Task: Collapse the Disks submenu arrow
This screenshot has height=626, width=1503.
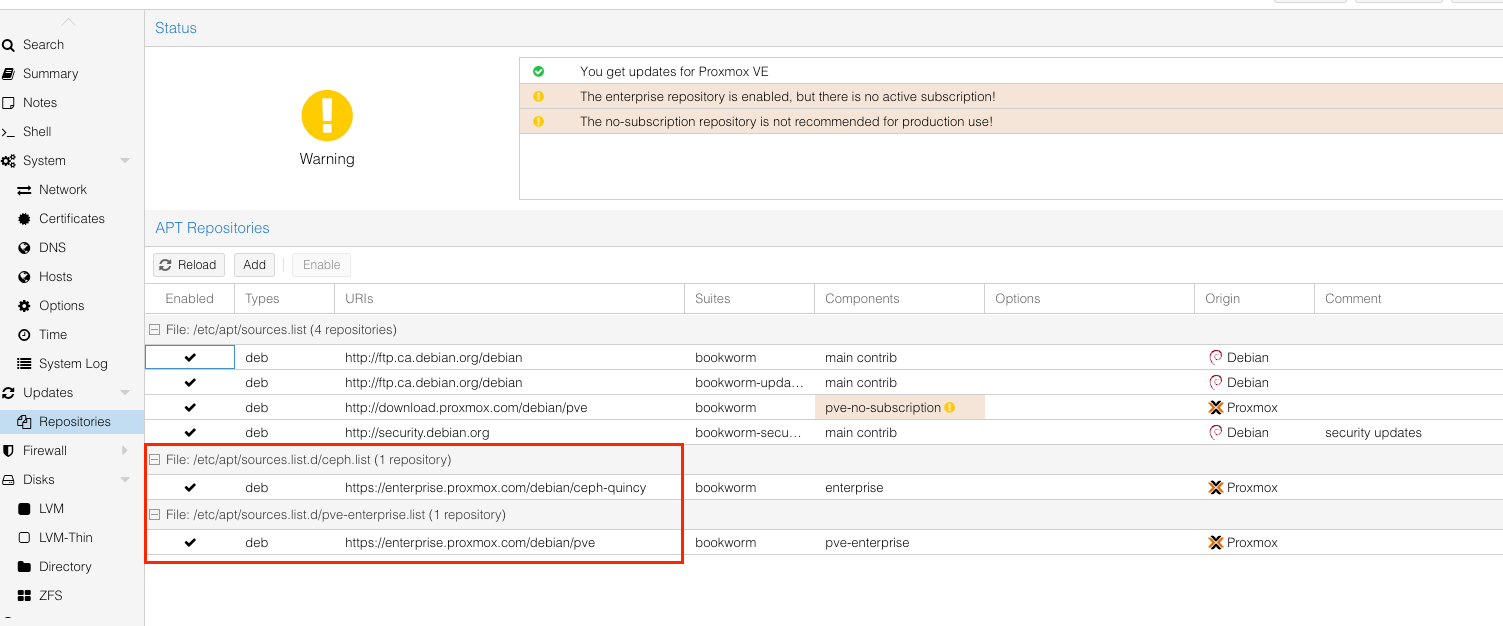Action: point(125,479)
